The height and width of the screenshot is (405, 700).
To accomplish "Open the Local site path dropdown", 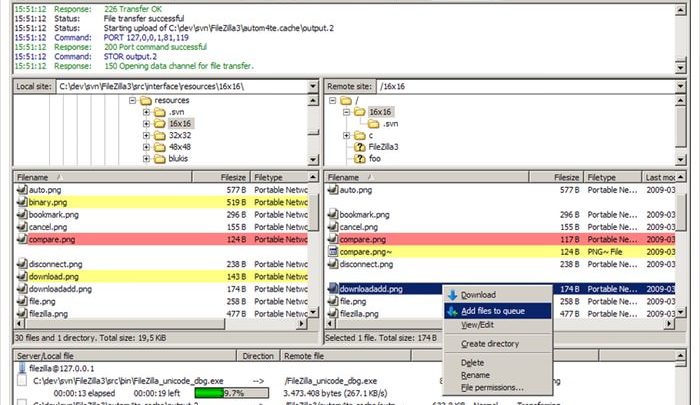I will [313, 87].
